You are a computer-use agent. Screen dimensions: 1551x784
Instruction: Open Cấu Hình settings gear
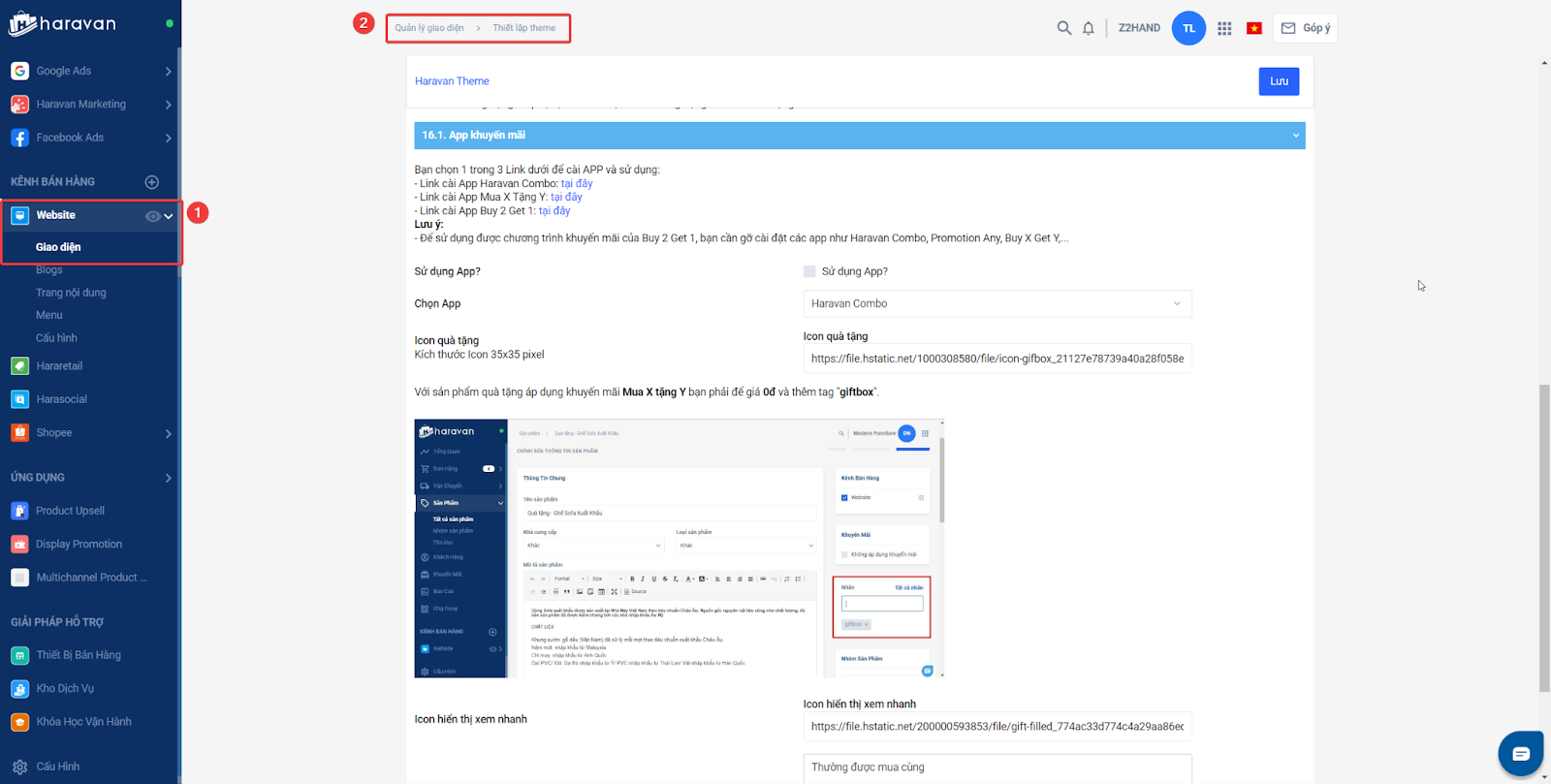coord(20,767)
